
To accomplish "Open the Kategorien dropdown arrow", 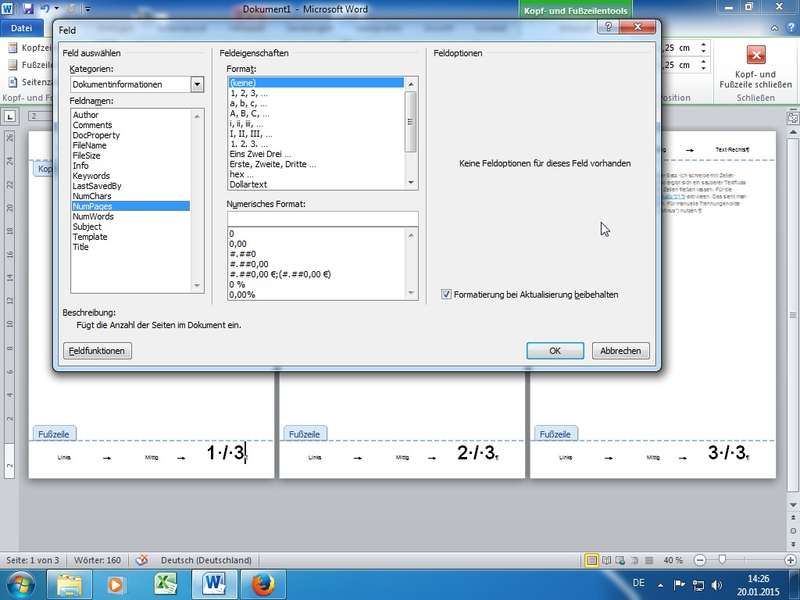I will pos(197,84).
